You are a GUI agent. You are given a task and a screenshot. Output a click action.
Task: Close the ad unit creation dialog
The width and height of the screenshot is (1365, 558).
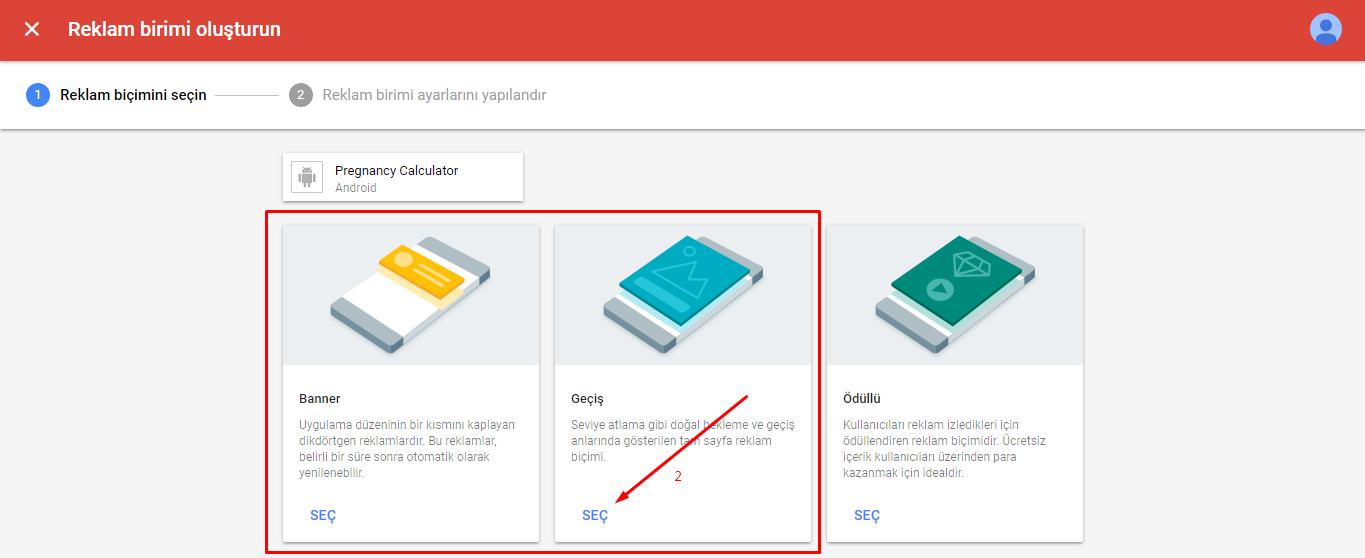tap(32, 29)
